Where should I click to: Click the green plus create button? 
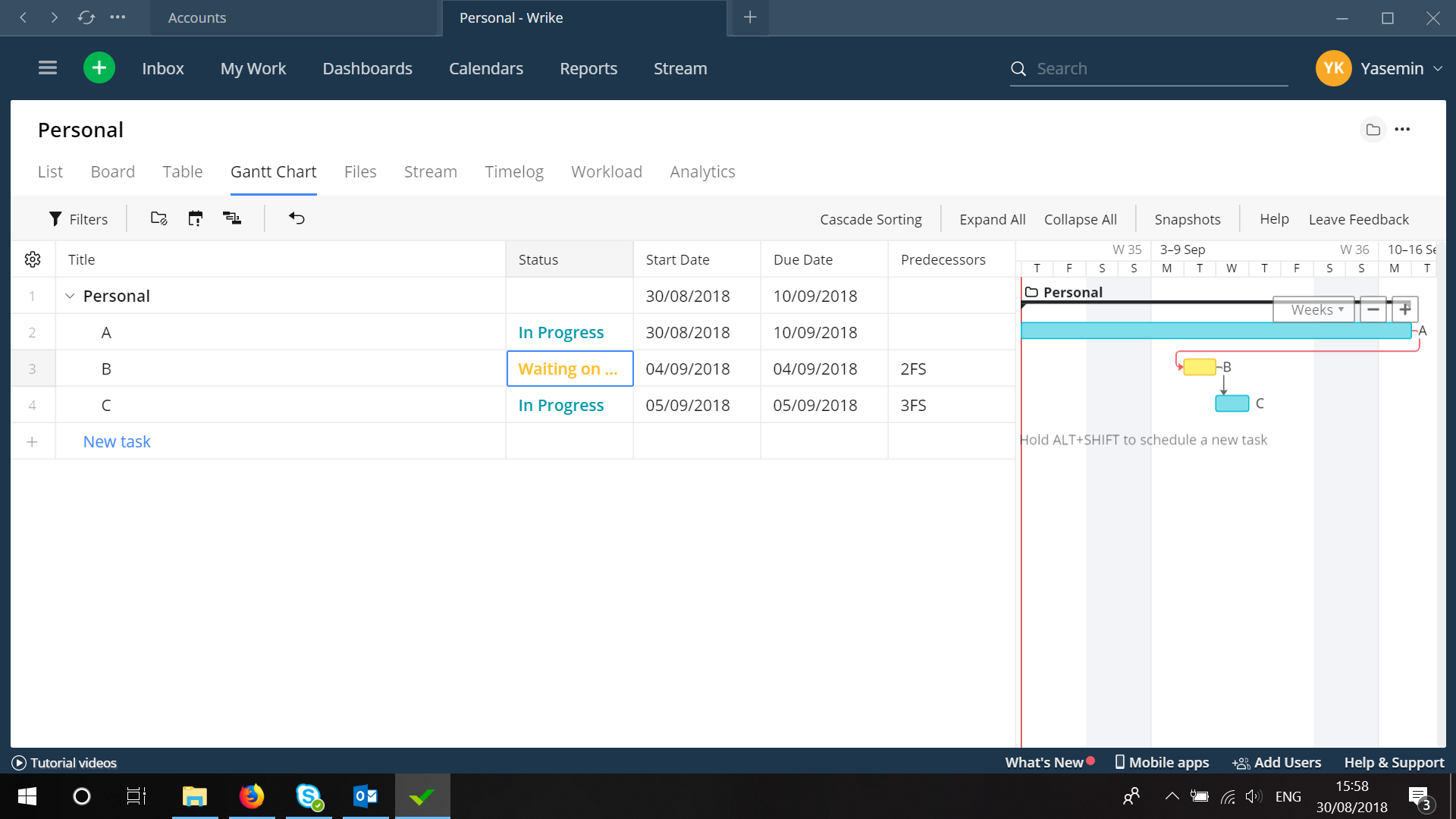pyautogui.click(x=99, y=68)
